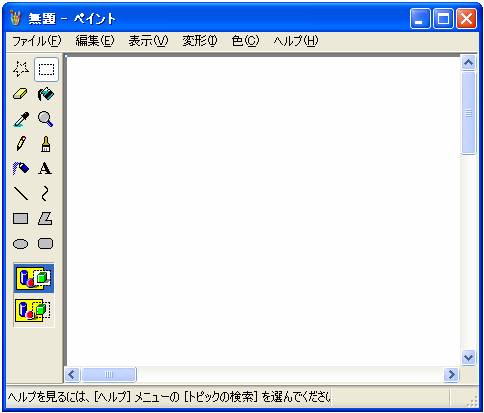Open the 色(C) menu
Image resolution: width=484 pixels, height=413 pixels.
(245, 41)
